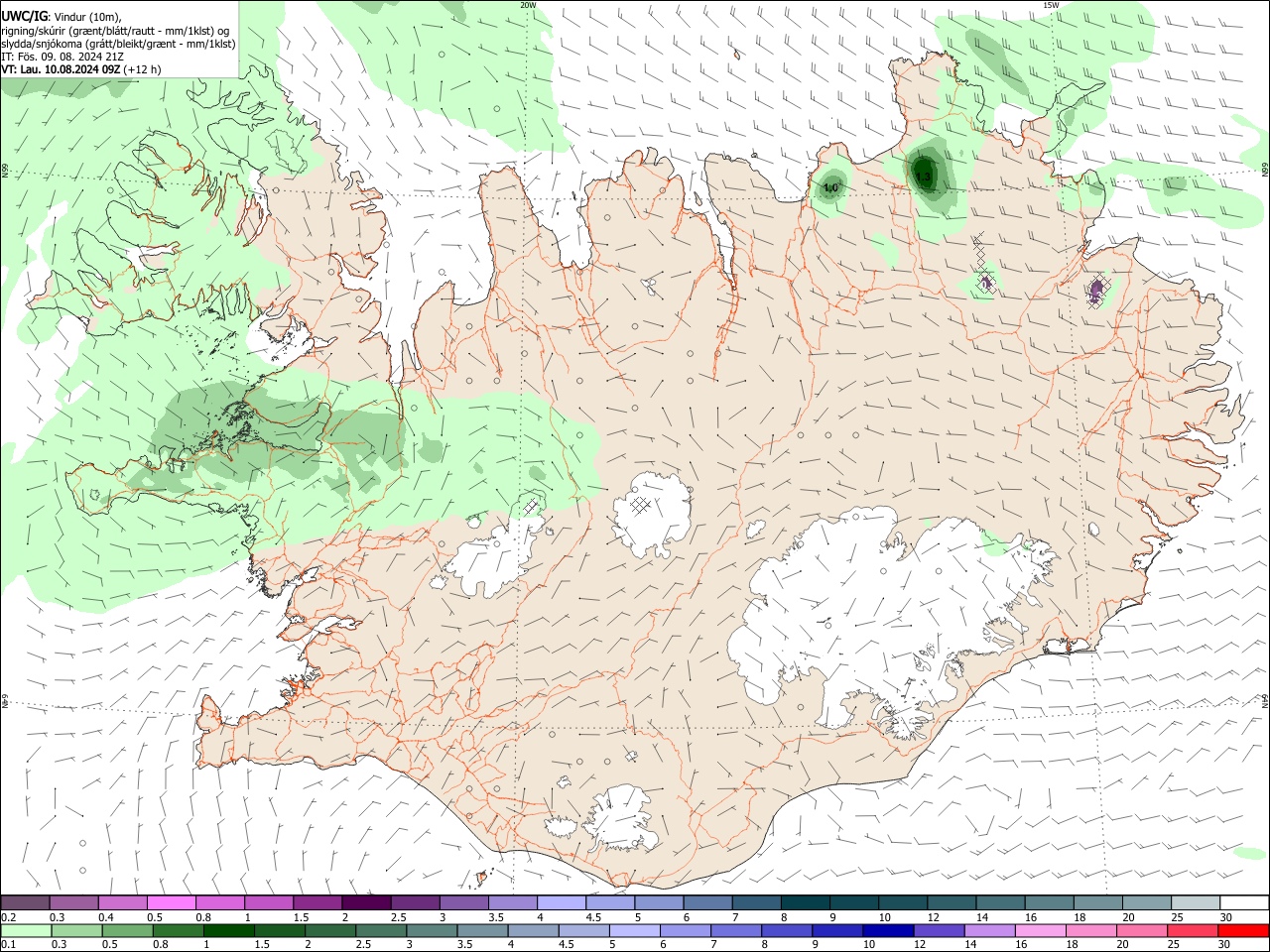
Task: Click the '1.0' precipitation value on the map
Action: pos(830,187)
